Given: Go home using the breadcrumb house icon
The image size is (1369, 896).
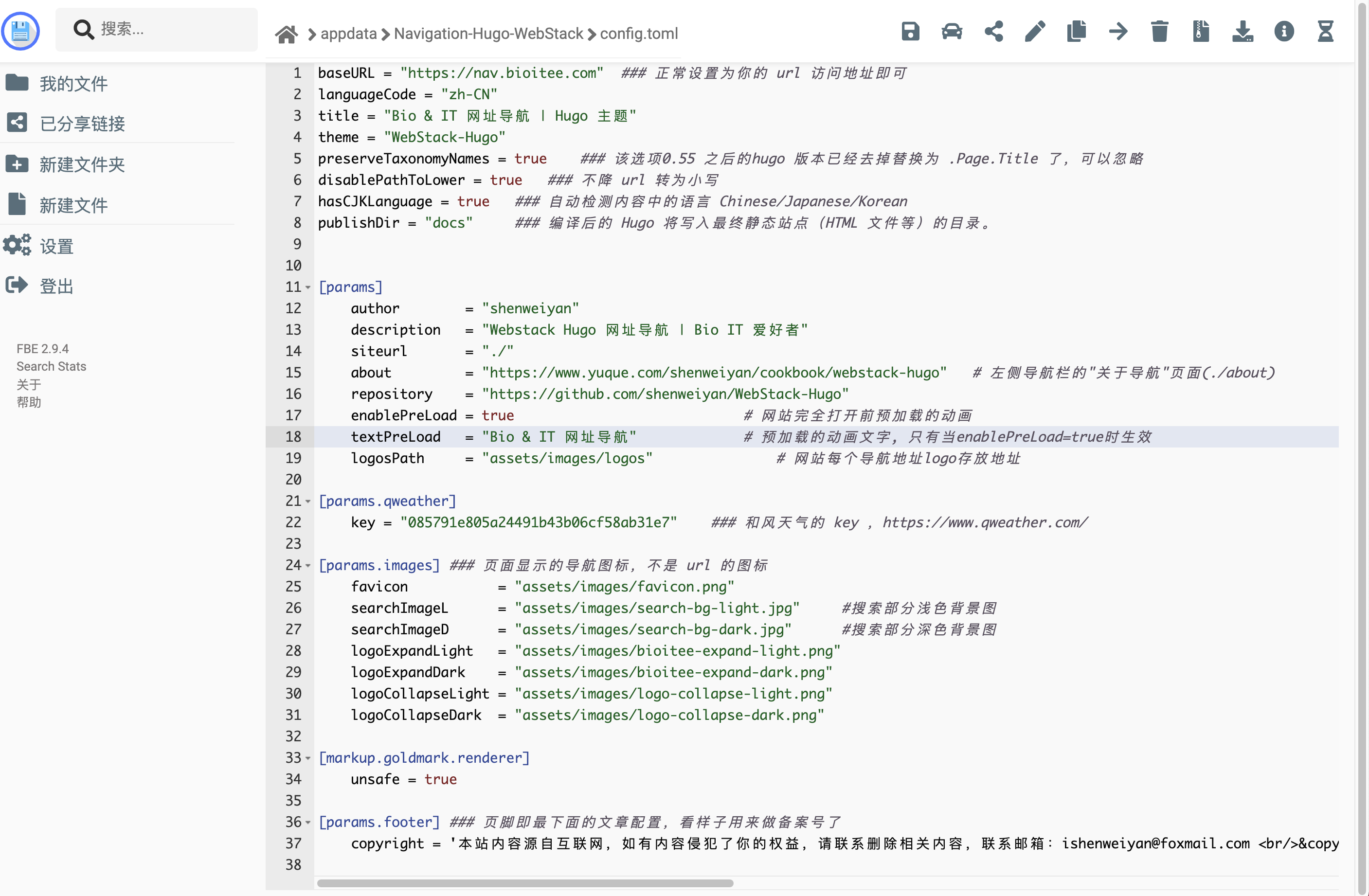Looking at the screenshot, I should [286, 34].
